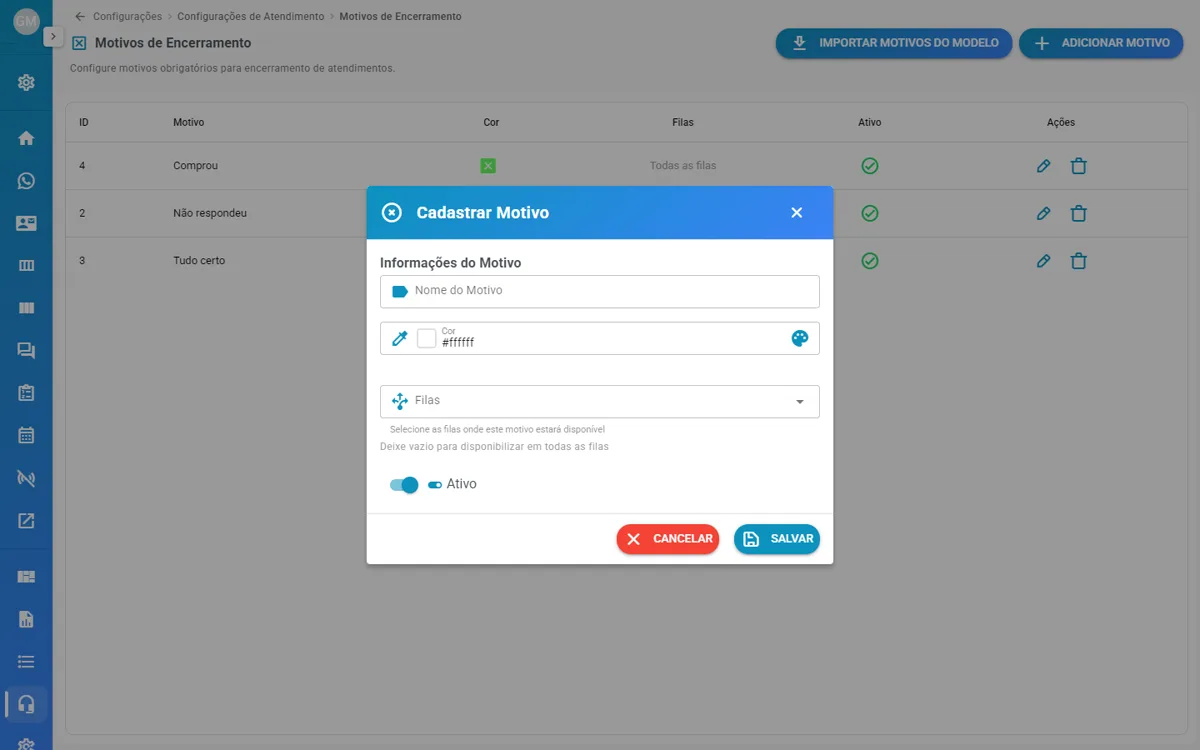Open the WhatsApp section in the sidebar
The image size is (1200, 750).
(26, 181)
